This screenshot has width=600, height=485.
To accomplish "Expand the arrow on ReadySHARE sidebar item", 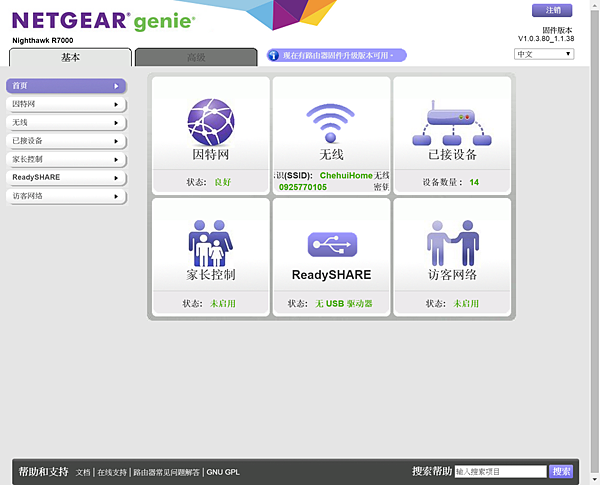I will [116, 178].
